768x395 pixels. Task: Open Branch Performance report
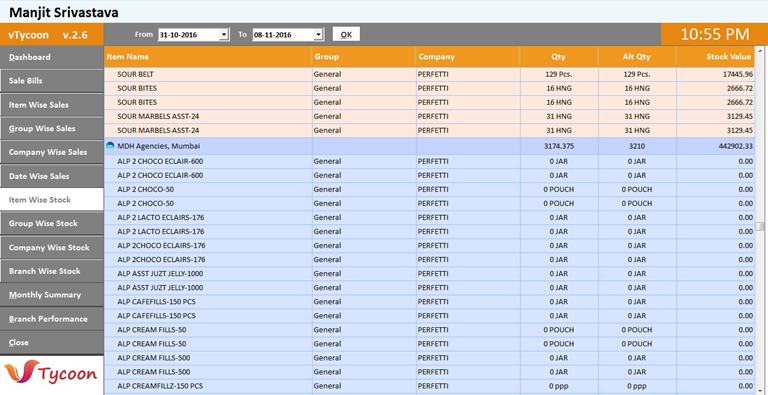coord(51,319)
